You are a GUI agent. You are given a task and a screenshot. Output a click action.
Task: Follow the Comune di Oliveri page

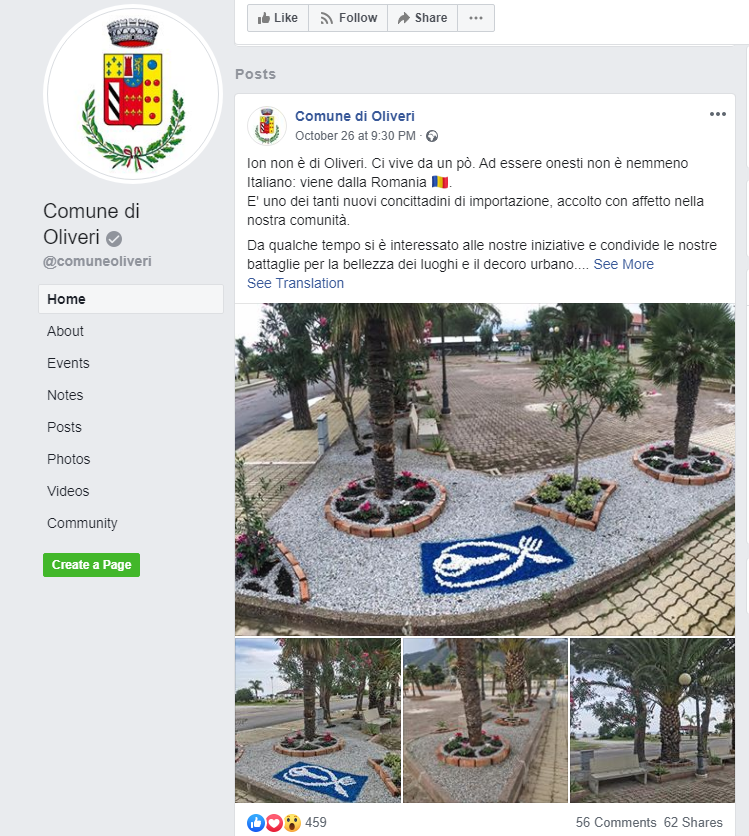348,18
